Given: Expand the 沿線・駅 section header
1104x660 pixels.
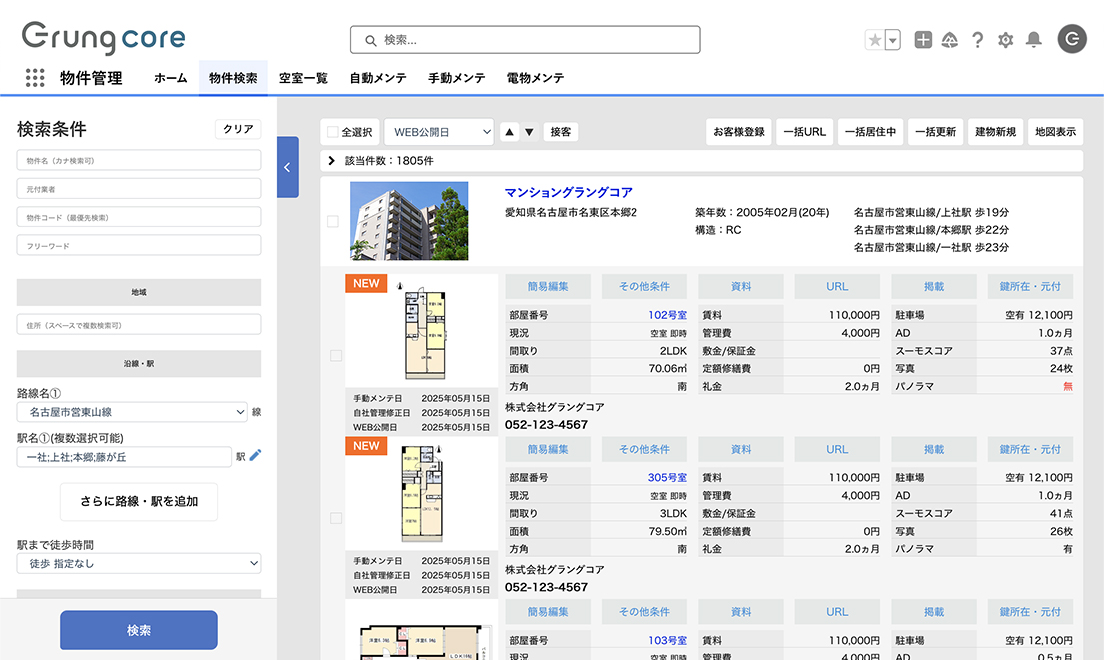Looking at the screenshot, I should [x=139, y=363].
